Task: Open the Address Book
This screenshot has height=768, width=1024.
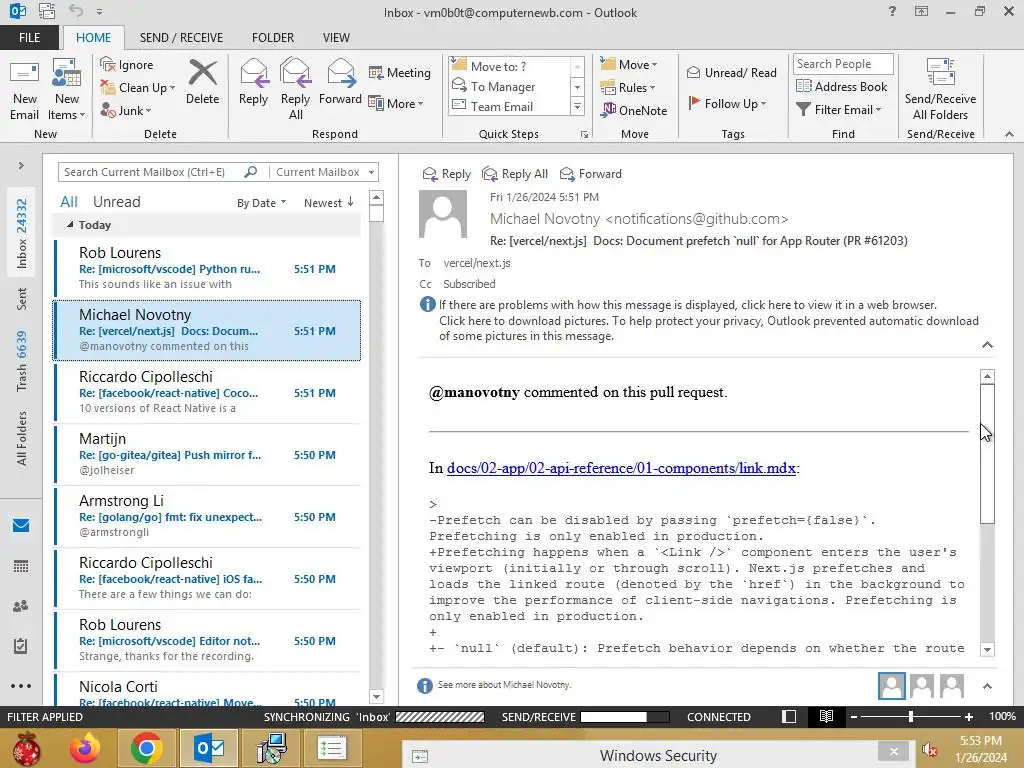Action: (842, 86)
